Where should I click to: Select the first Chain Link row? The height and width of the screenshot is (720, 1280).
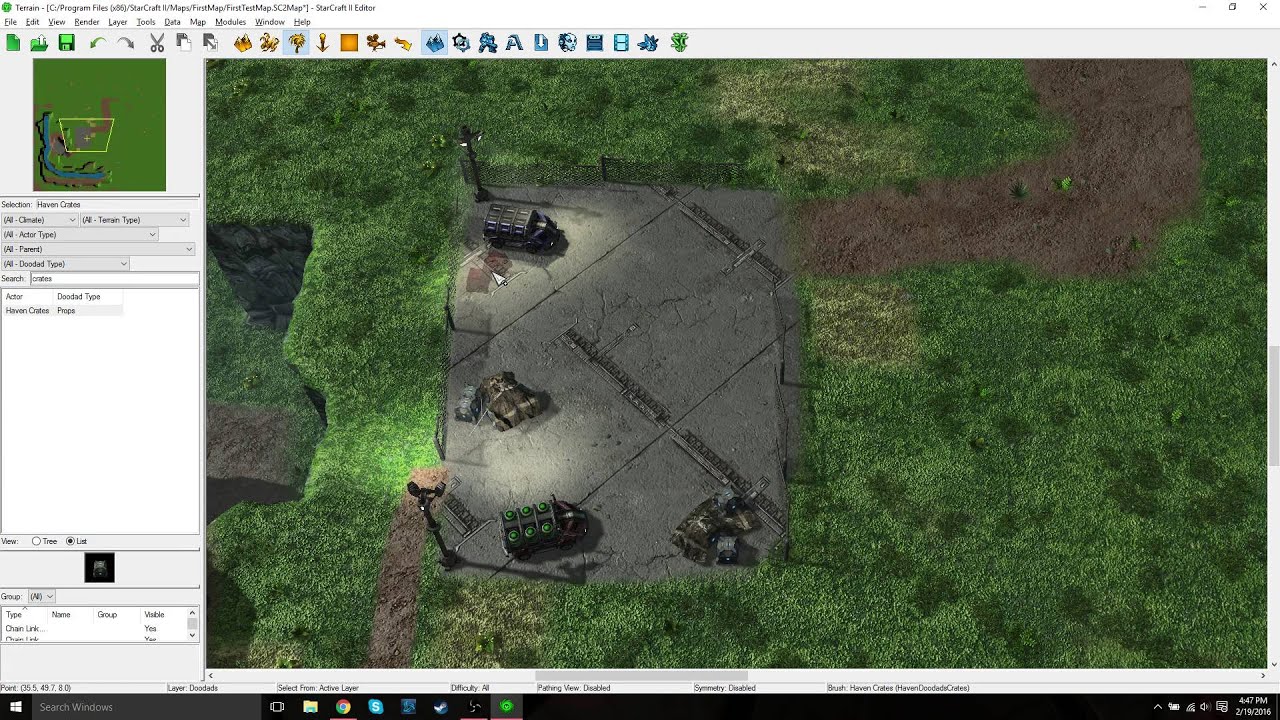click(93, 629)
